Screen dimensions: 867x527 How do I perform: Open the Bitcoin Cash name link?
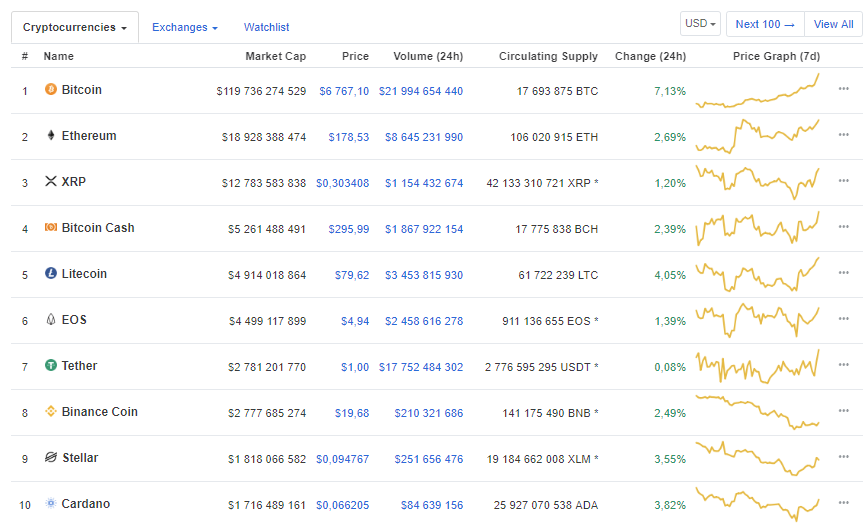(98, 227)
